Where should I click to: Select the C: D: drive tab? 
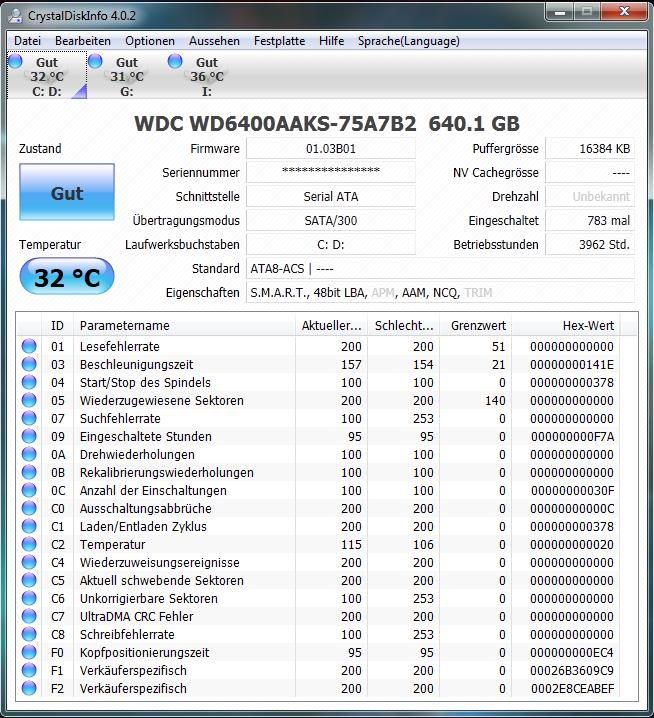pos(47,76)
